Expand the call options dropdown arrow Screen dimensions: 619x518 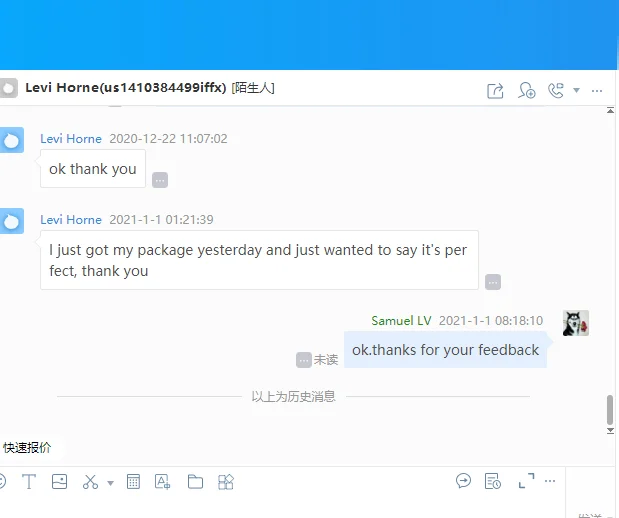576,90
